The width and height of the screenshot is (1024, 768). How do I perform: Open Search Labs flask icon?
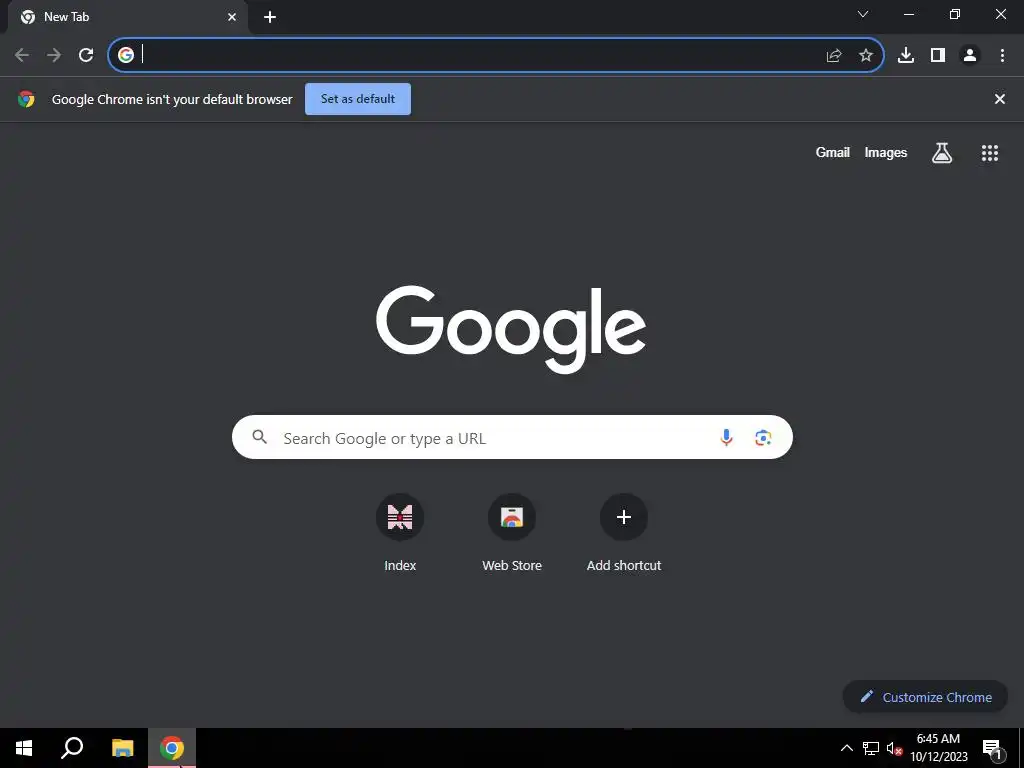point(942,153)
